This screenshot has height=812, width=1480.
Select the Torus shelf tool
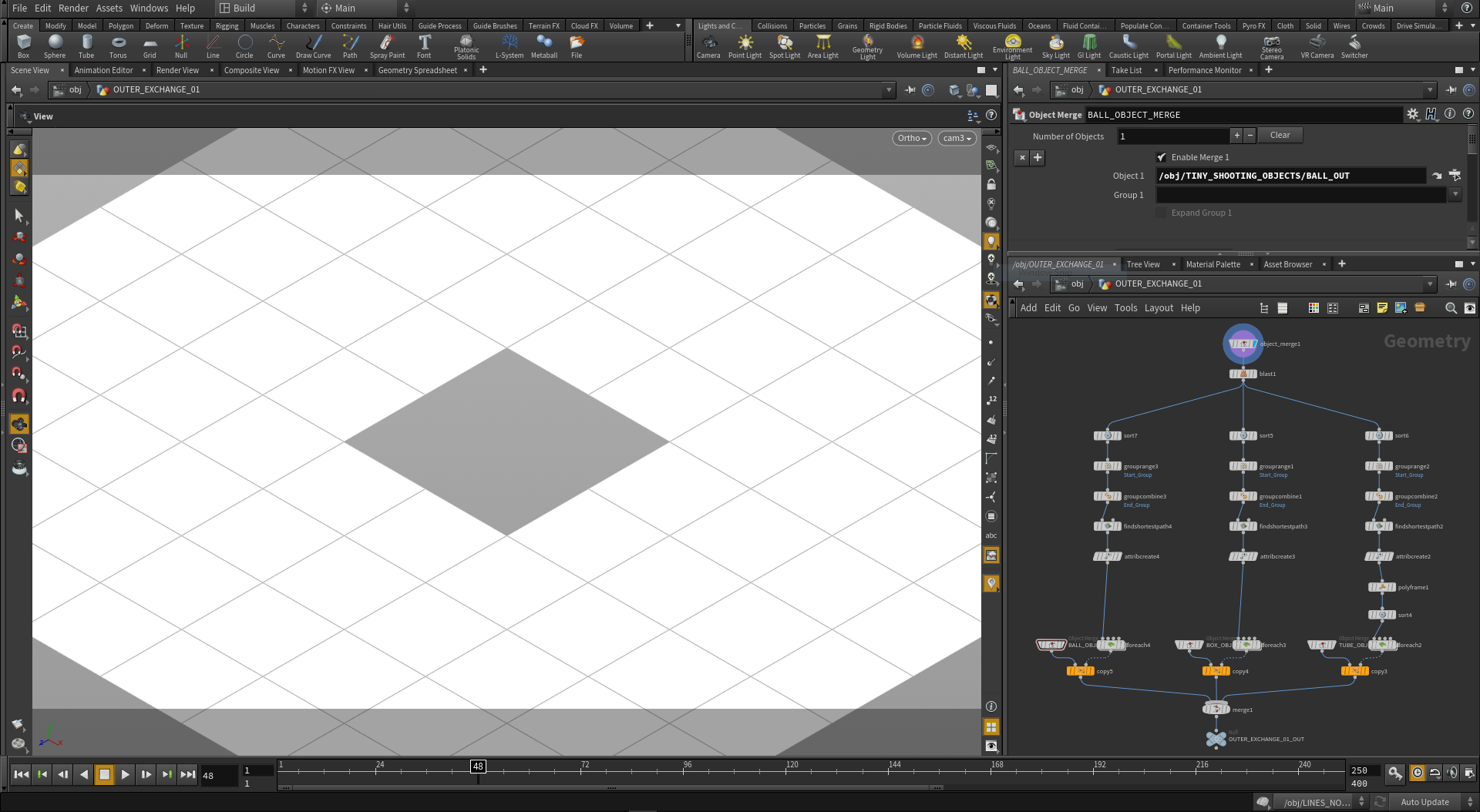(118, 46)
